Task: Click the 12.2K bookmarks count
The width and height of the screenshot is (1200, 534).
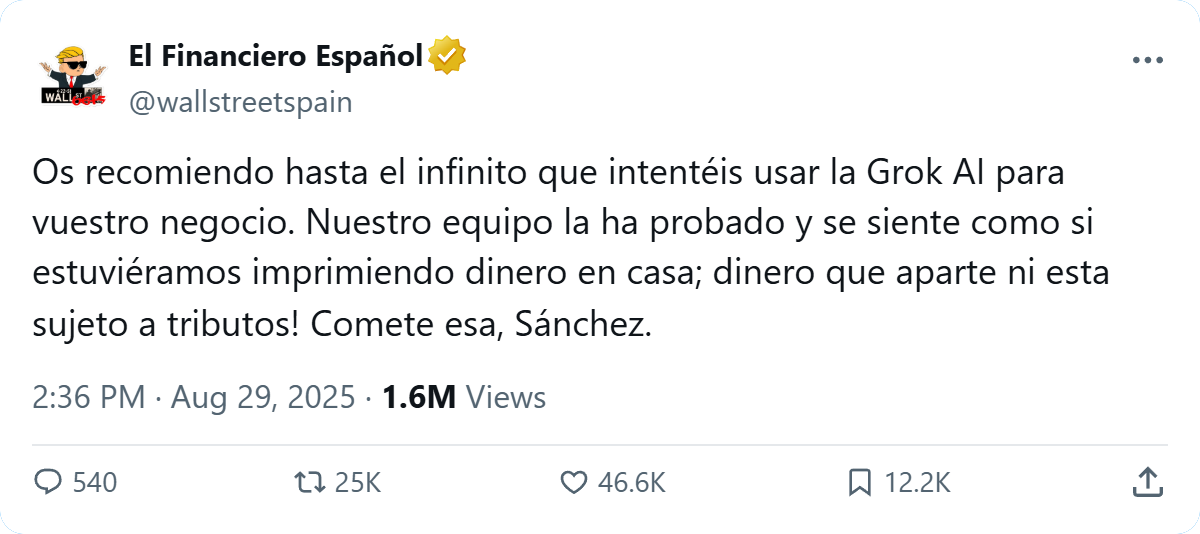Action: [917, 483]
